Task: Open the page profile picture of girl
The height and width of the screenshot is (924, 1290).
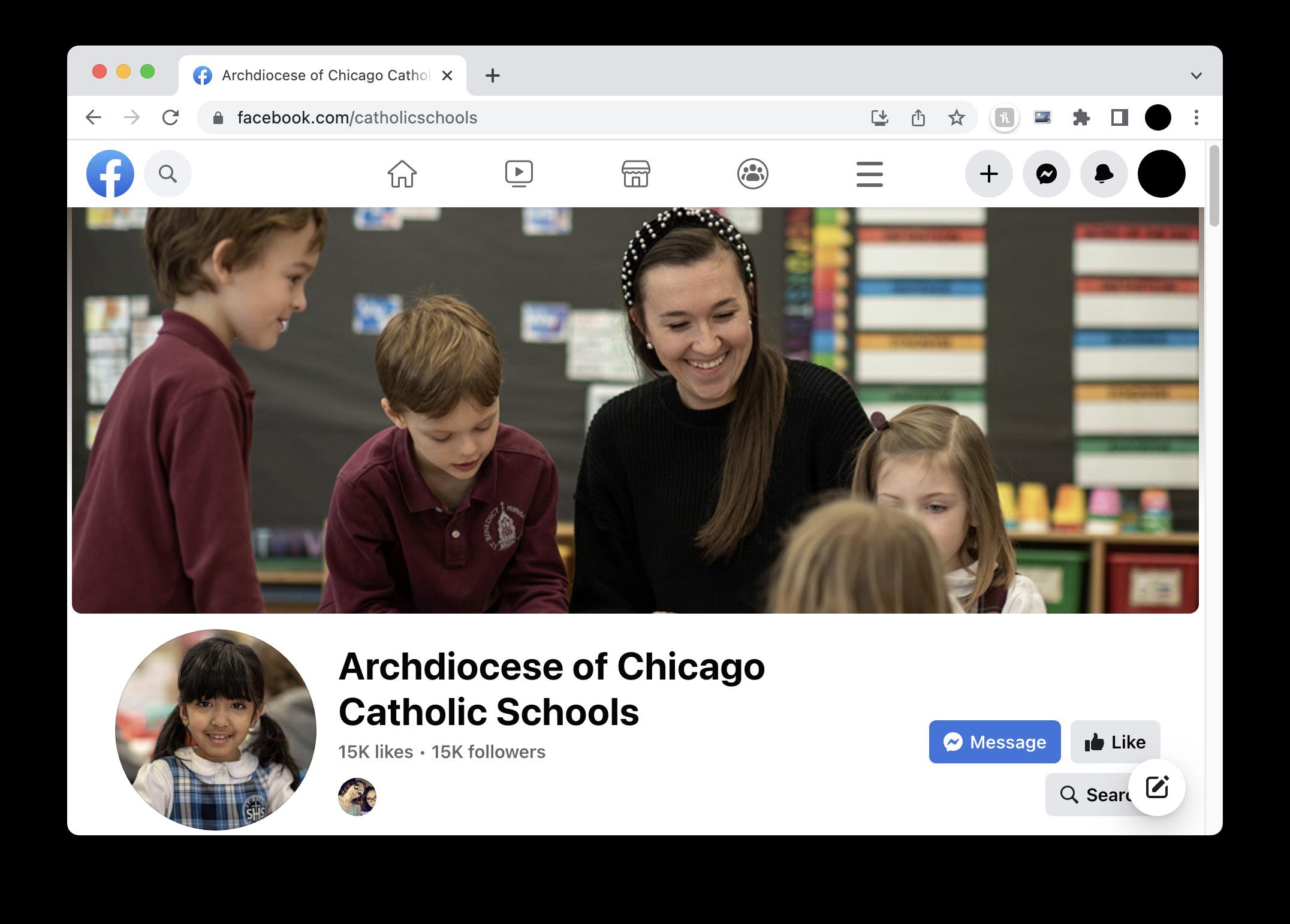Action: coord(216,729)
